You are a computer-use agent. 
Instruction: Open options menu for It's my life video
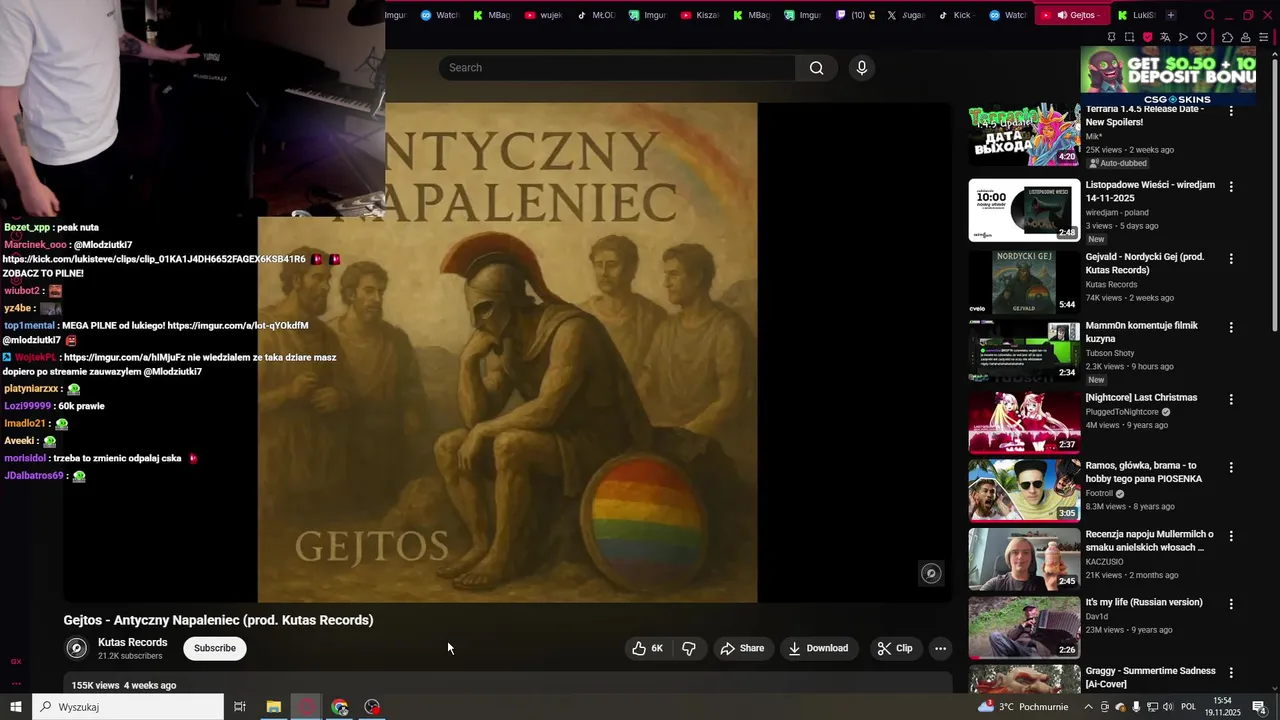click(x=1231, y=605)
